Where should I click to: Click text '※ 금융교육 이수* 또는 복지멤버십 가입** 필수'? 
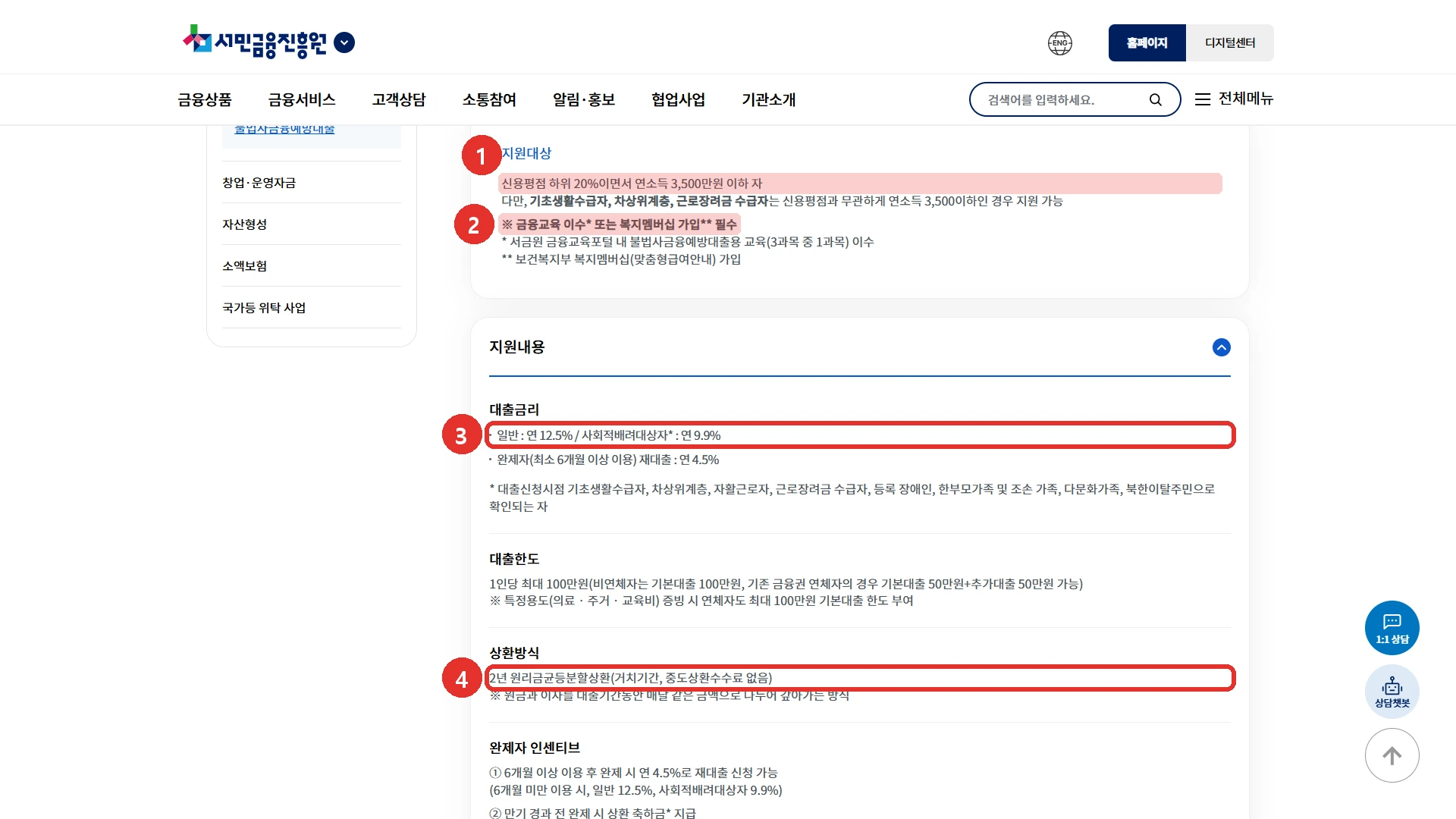[619, 224]
